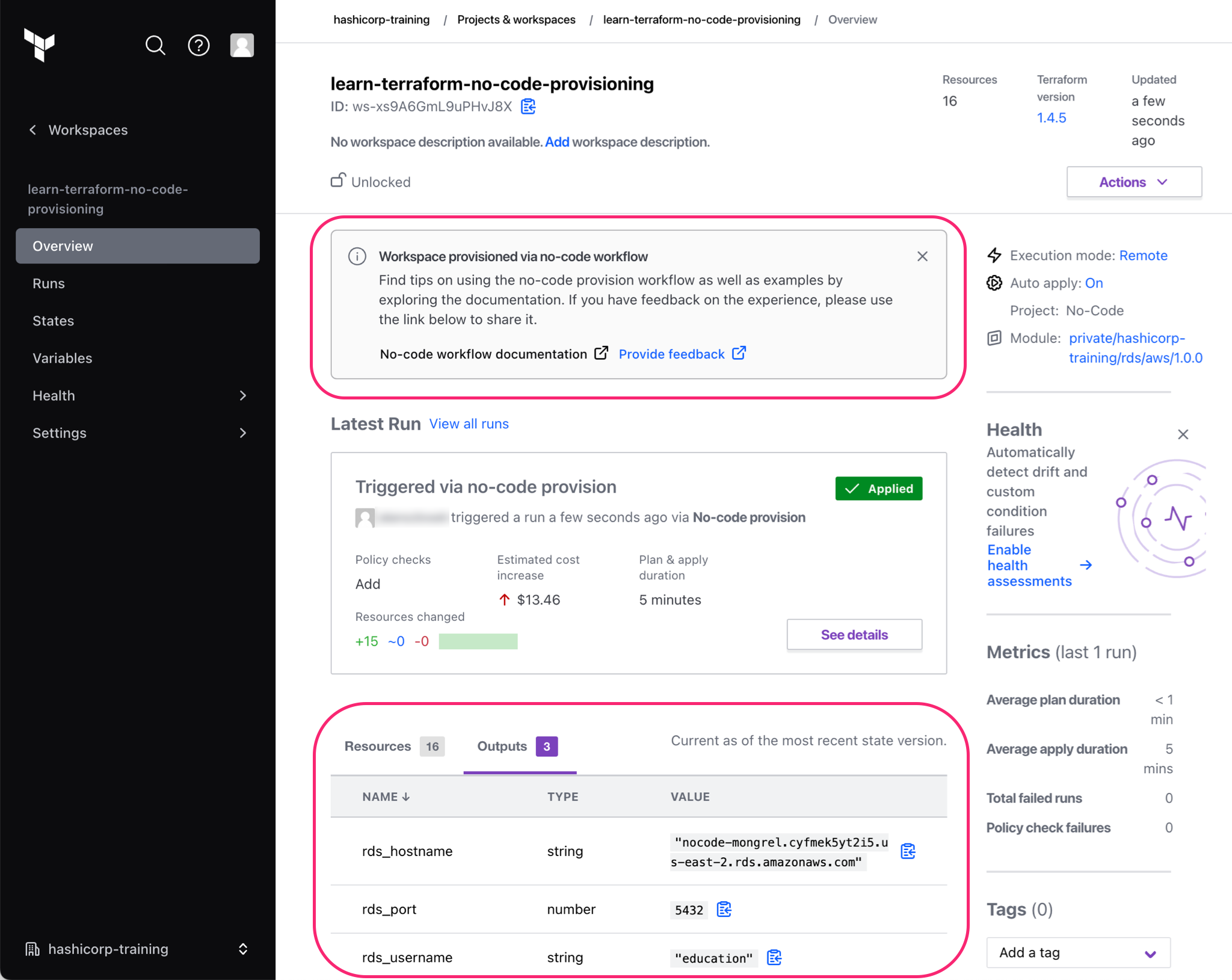Screen dimensions: 1232x980
Task: Open the States sidebar item
Action: (x=54, y=321)
